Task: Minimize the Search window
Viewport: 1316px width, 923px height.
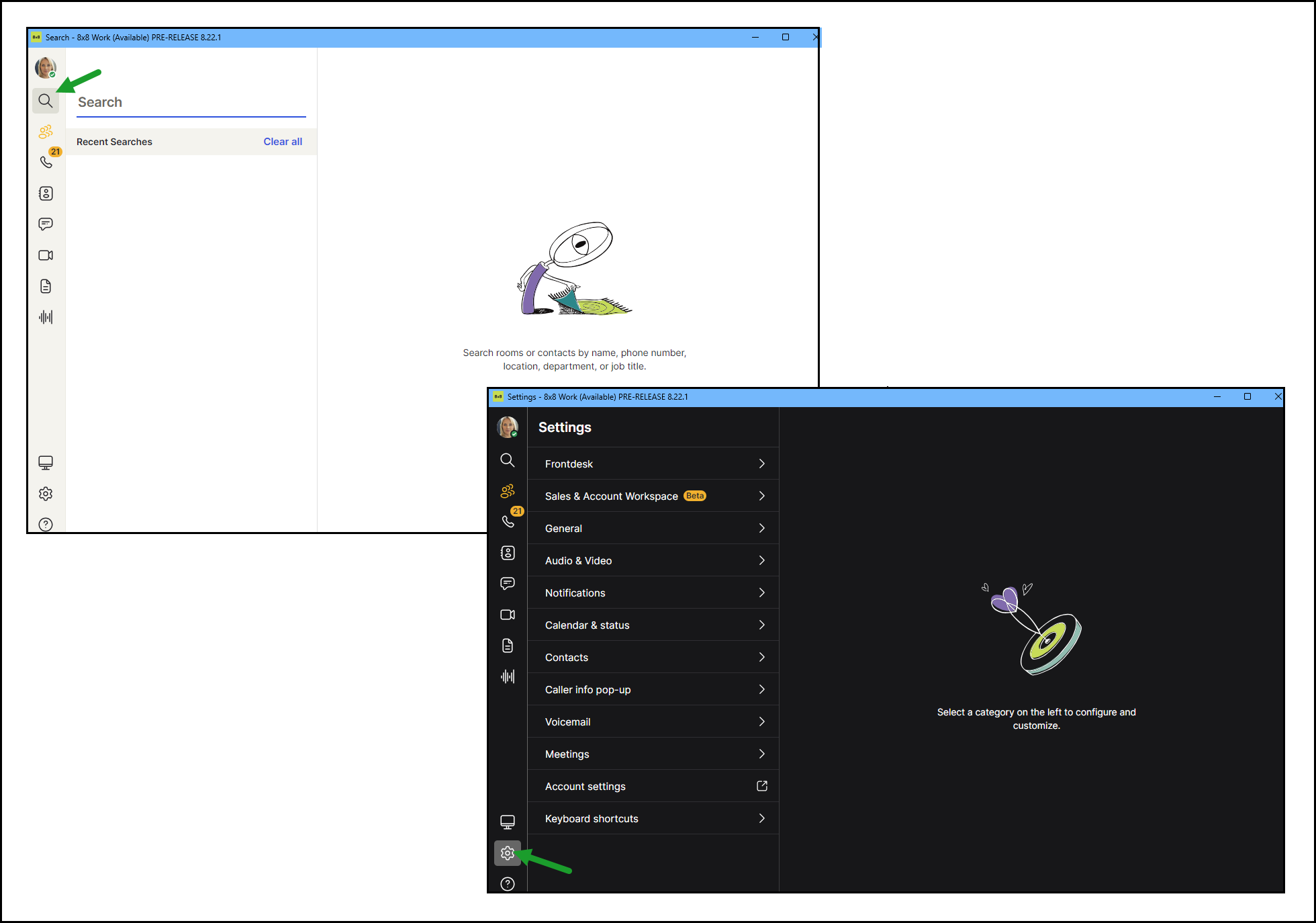Action: click(x=755, y=38)
